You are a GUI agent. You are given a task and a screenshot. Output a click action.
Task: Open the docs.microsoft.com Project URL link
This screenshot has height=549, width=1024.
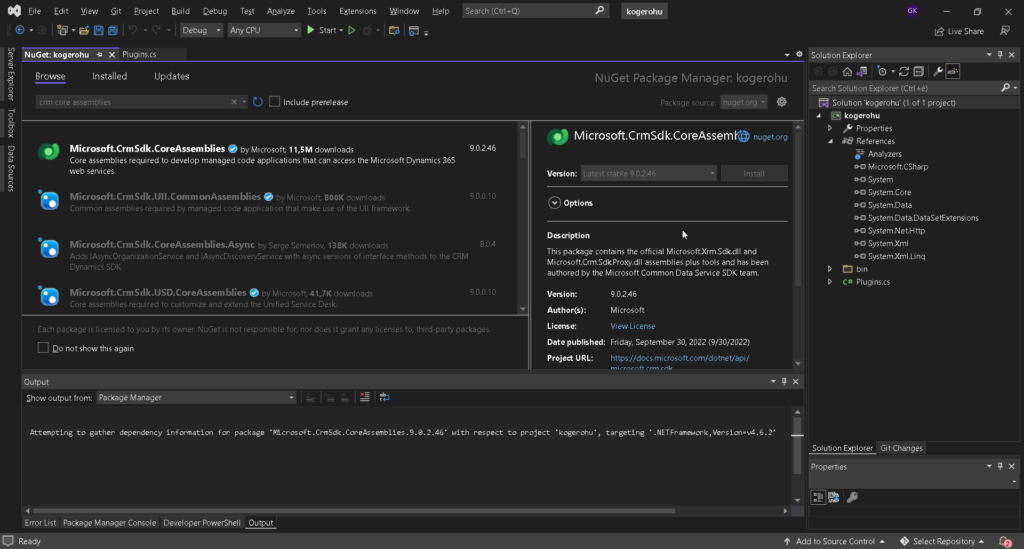tap(679, 362)
